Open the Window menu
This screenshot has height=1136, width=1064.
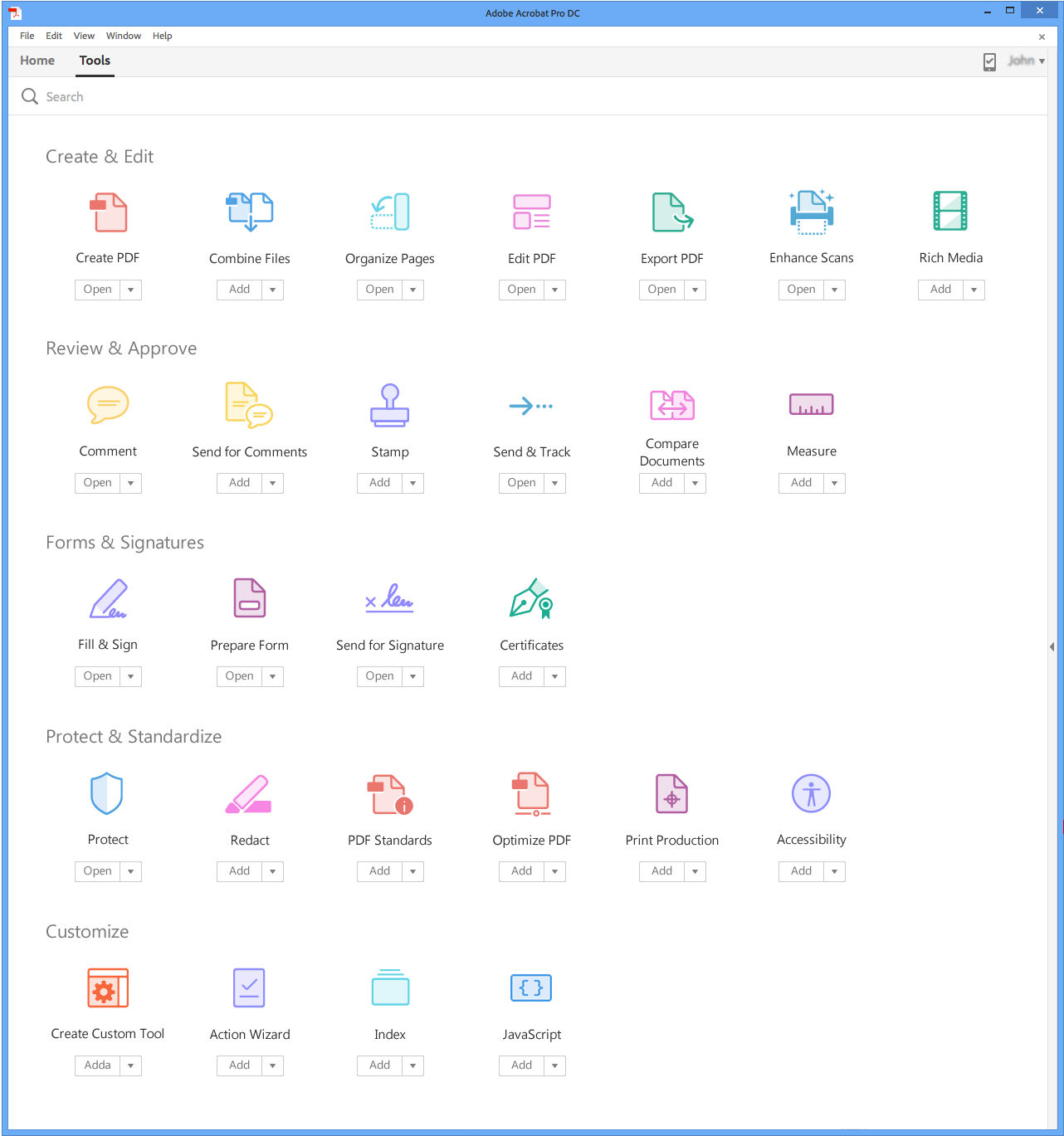pos(124,36)
